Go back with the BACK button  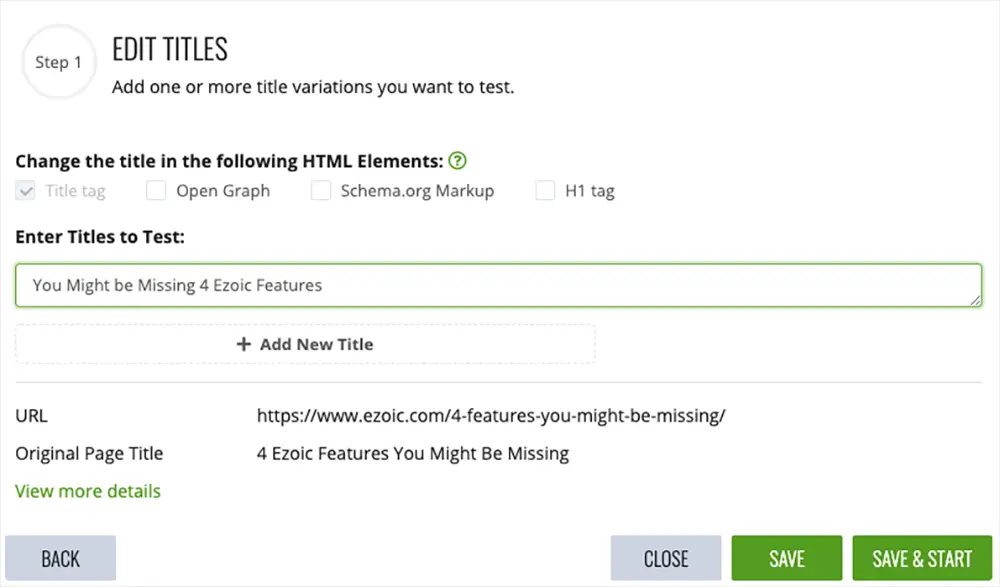61,558
